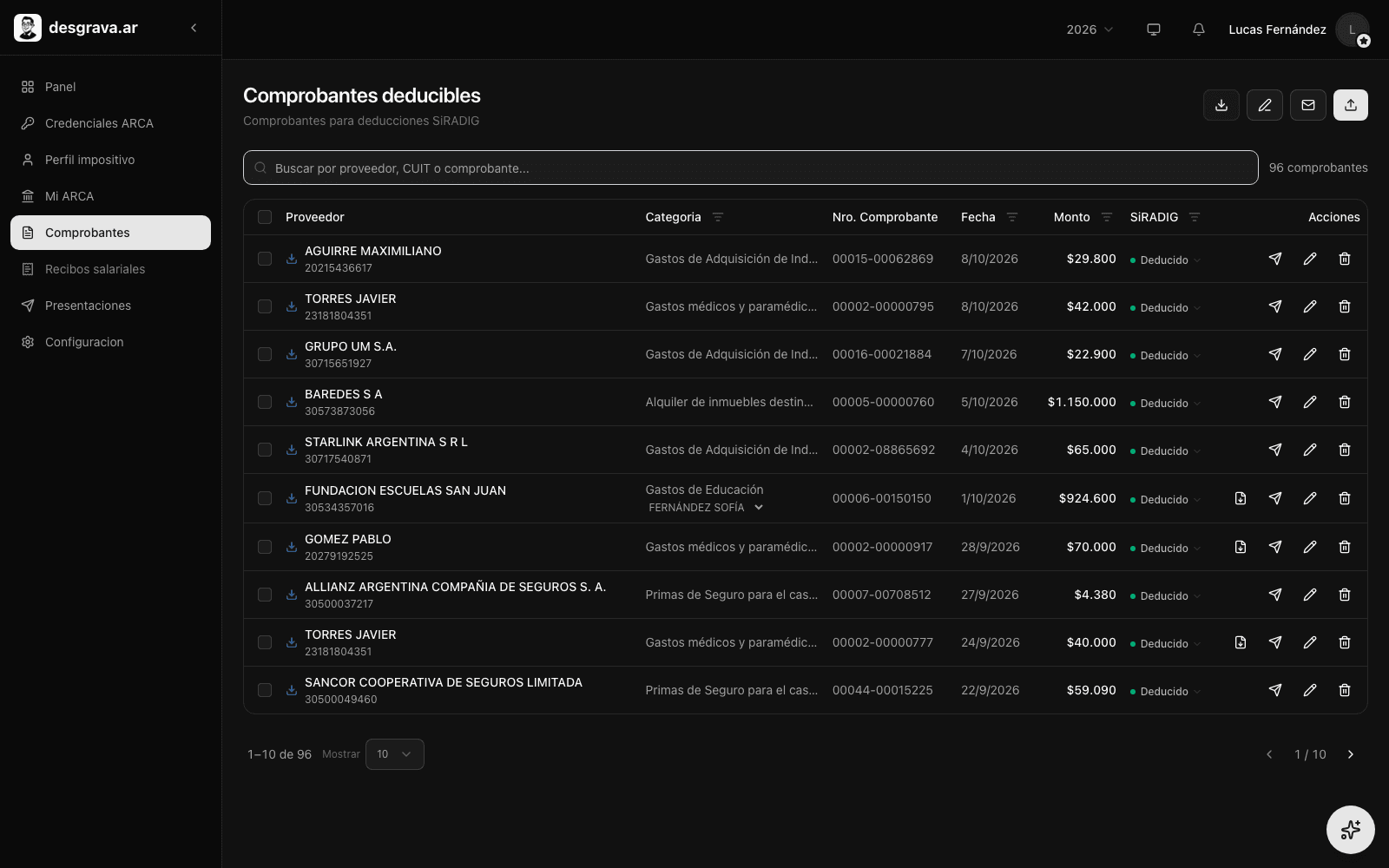Open Deducido status dropdown for STARLINK ARGENTINA

pos(1166,450)
